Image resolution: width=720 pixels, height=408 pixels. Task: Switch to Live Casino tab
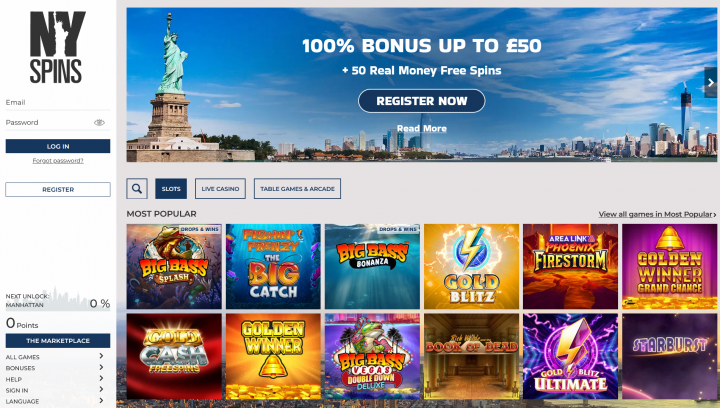click(220, 189)
